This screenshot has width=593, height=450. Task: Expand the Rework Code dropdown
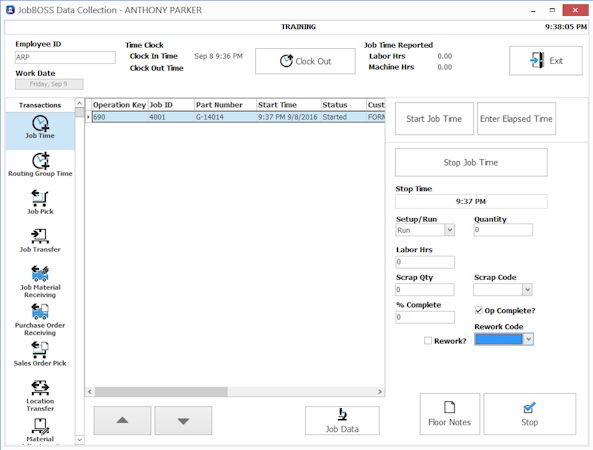[528, 339]
